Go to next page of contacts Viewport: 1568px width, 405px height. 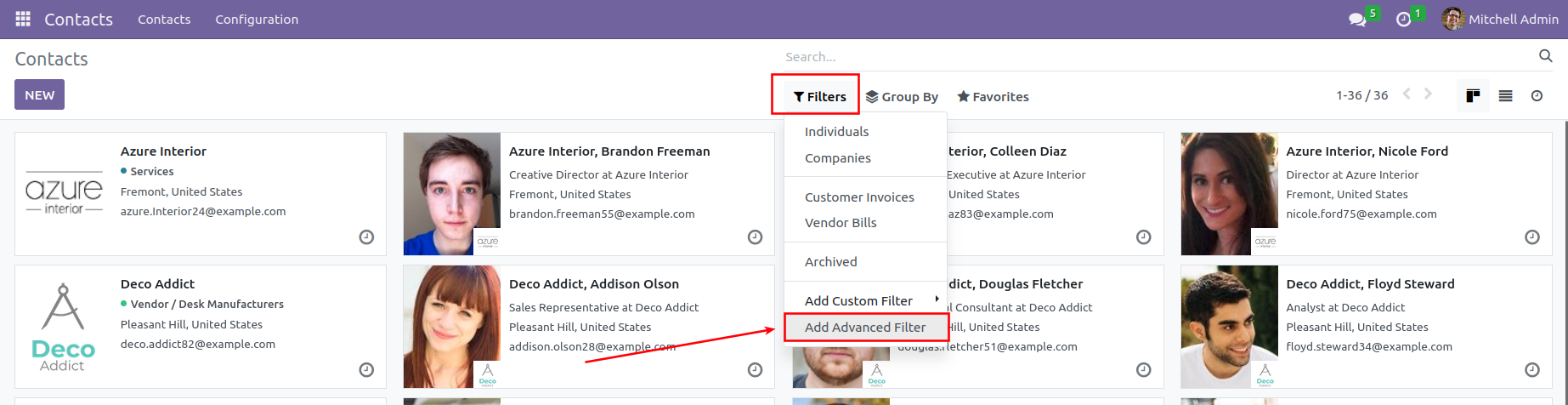coord(1428,94)
